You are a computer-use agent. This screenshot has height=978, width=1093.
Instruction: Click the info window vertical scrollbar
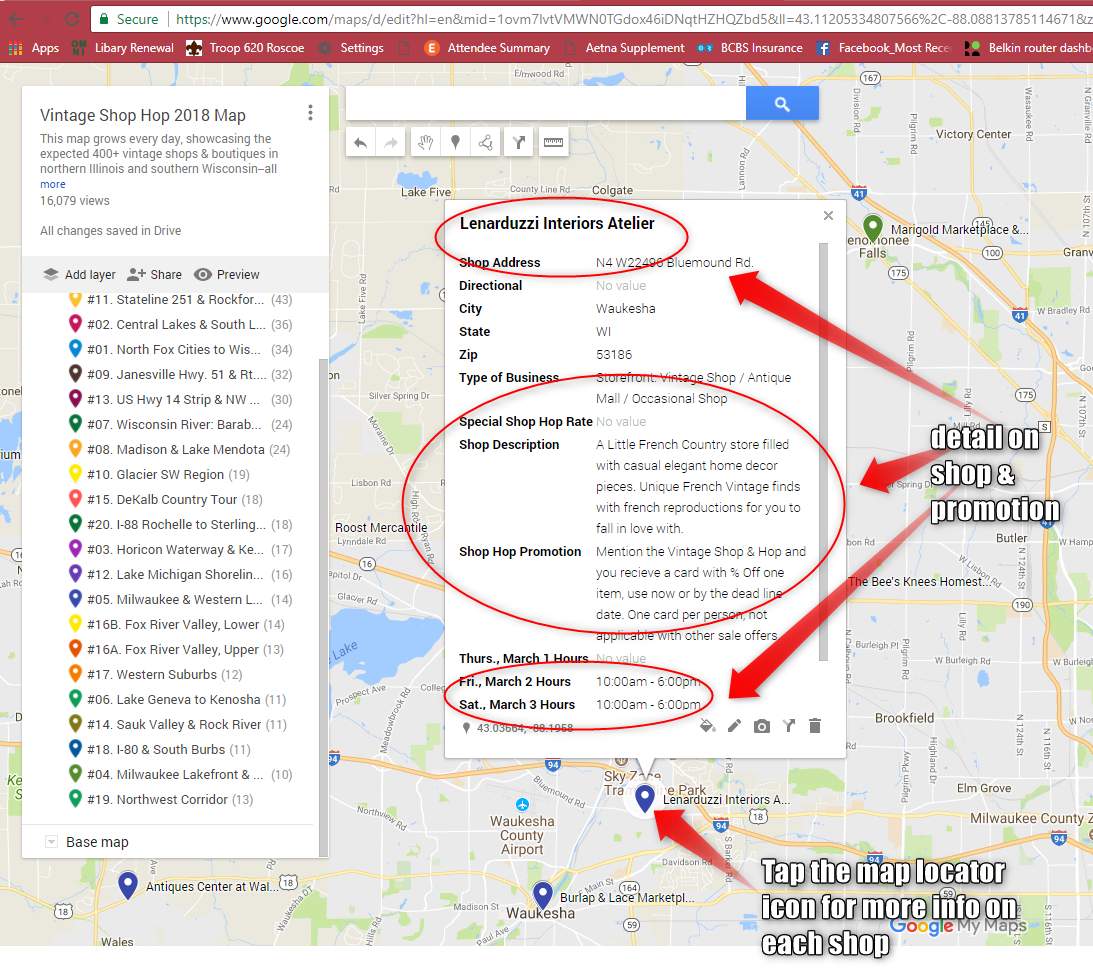pos(823,452)
